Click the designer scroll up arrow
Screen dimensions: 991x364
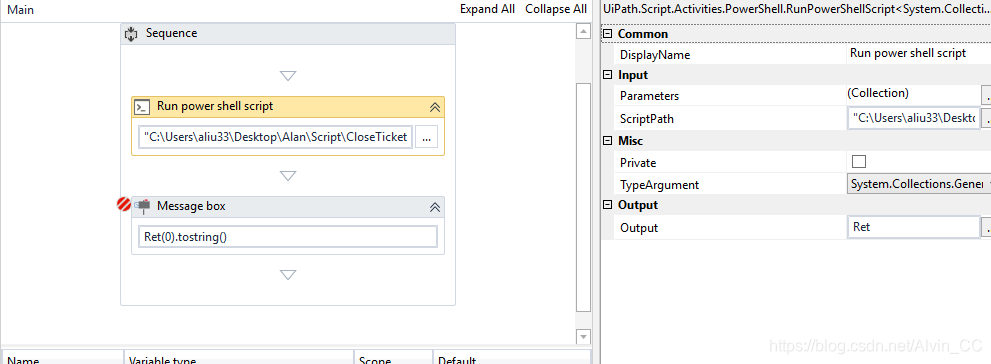(583, 31)
